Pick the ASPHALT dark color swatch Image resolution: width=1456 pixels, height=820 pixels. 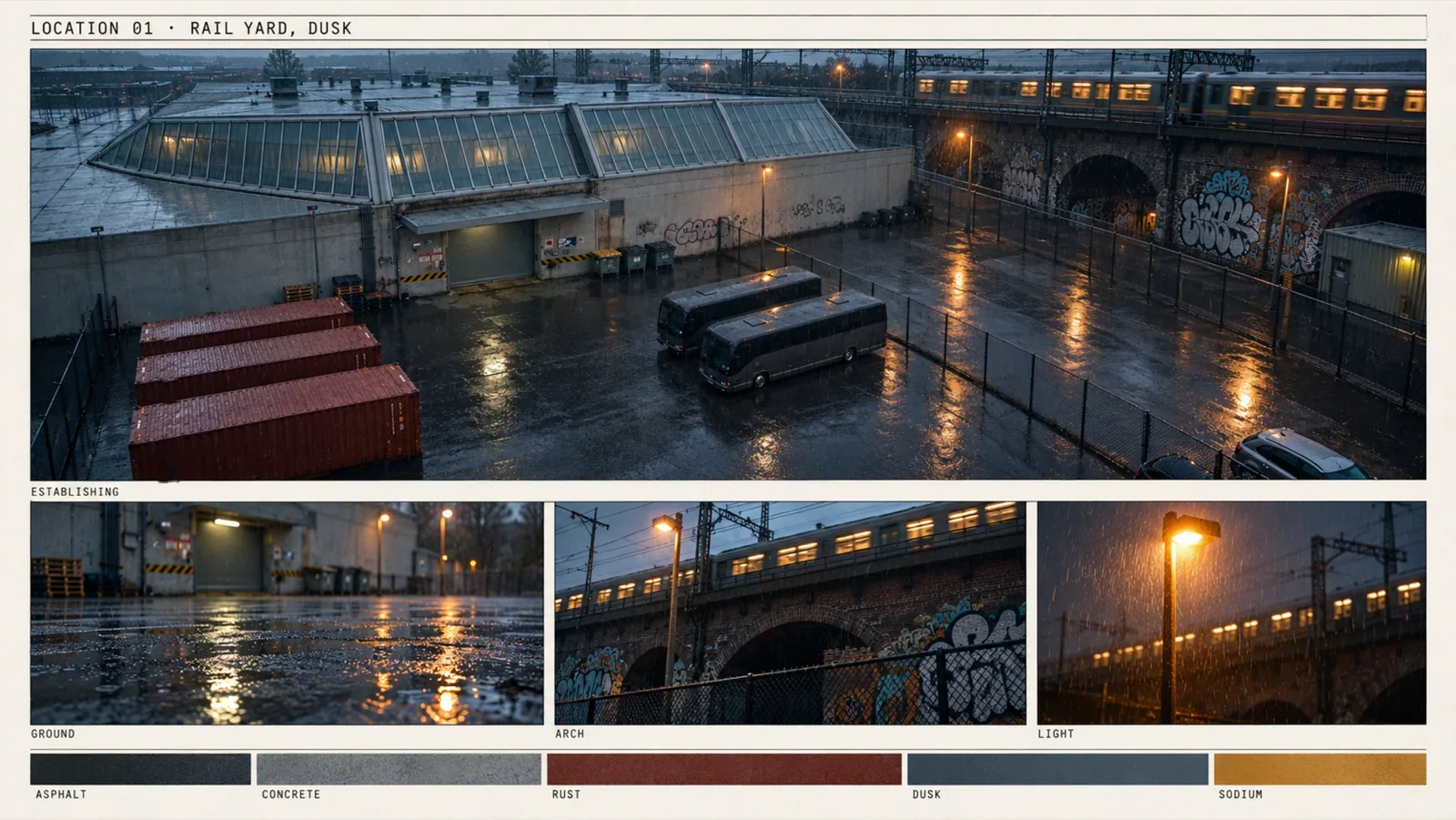140,769
